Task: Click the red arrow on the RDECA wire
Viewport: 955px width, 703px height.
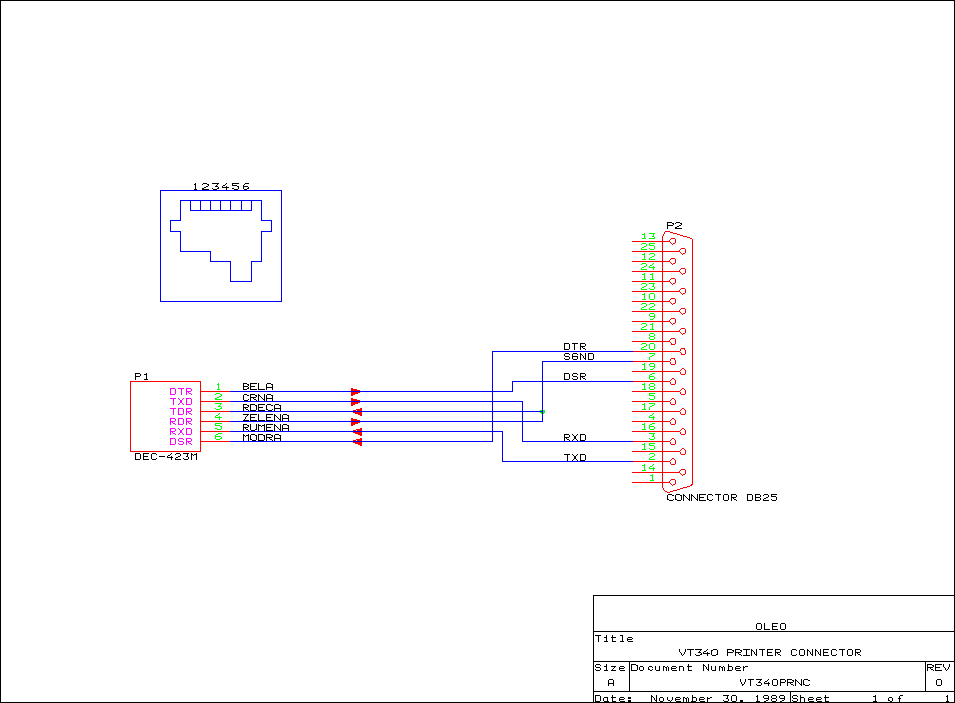Action: click(357, 412)
